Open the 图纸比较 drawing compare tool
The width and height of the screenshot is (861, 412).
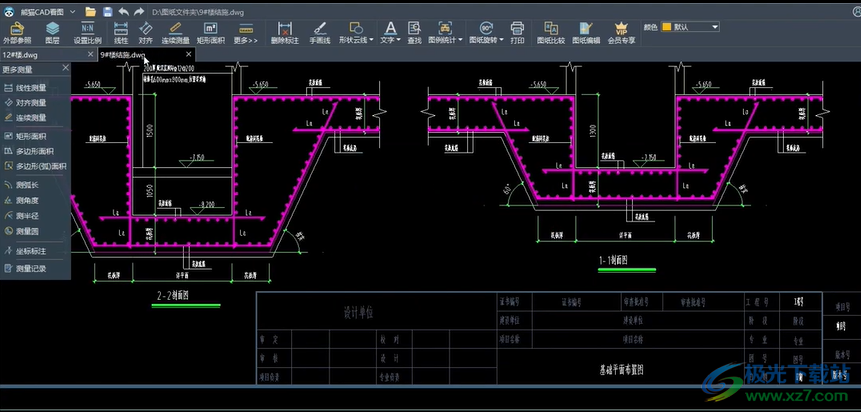551,32
